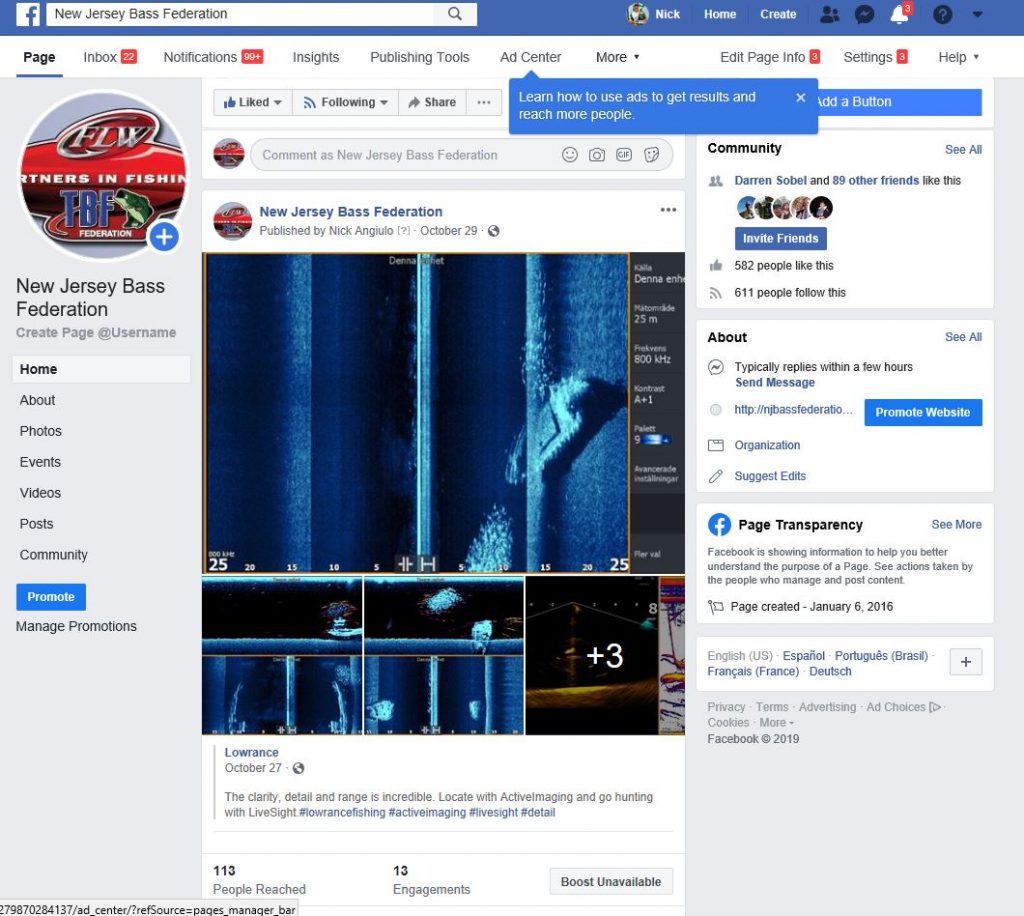The width and height of the screenshot is (1024, 916).
Task: Close the ads tip popup
Action: (x=800, y=97)
